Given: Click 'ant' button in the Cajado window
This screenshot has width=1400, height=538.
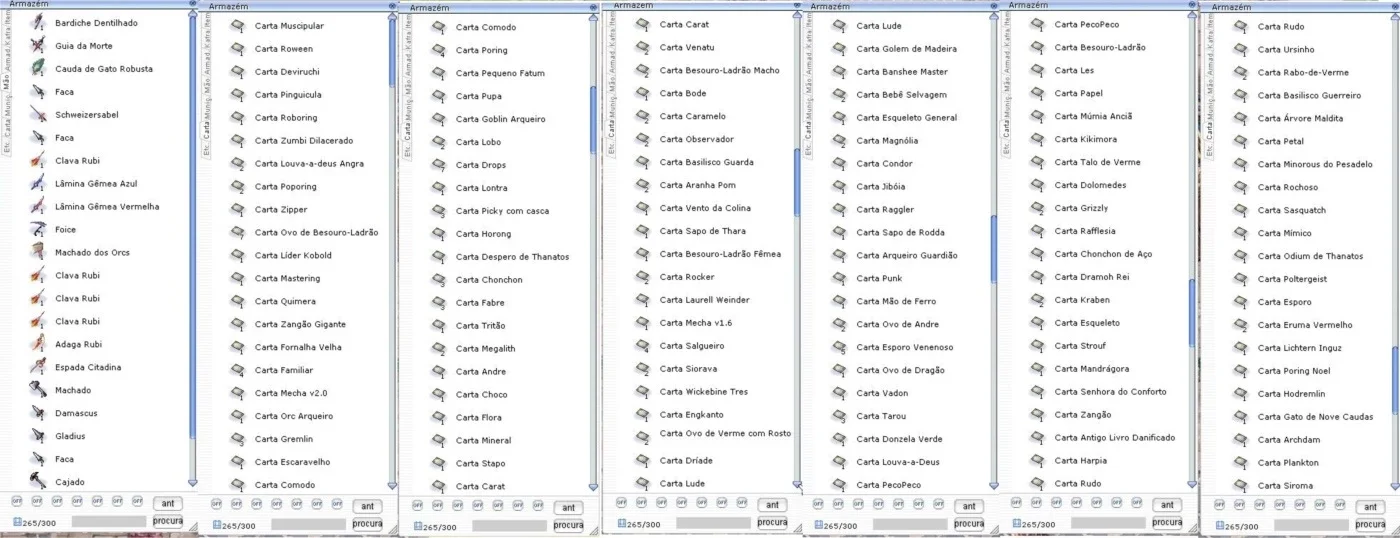Looking at the screenshot, I should coord(168,503).
